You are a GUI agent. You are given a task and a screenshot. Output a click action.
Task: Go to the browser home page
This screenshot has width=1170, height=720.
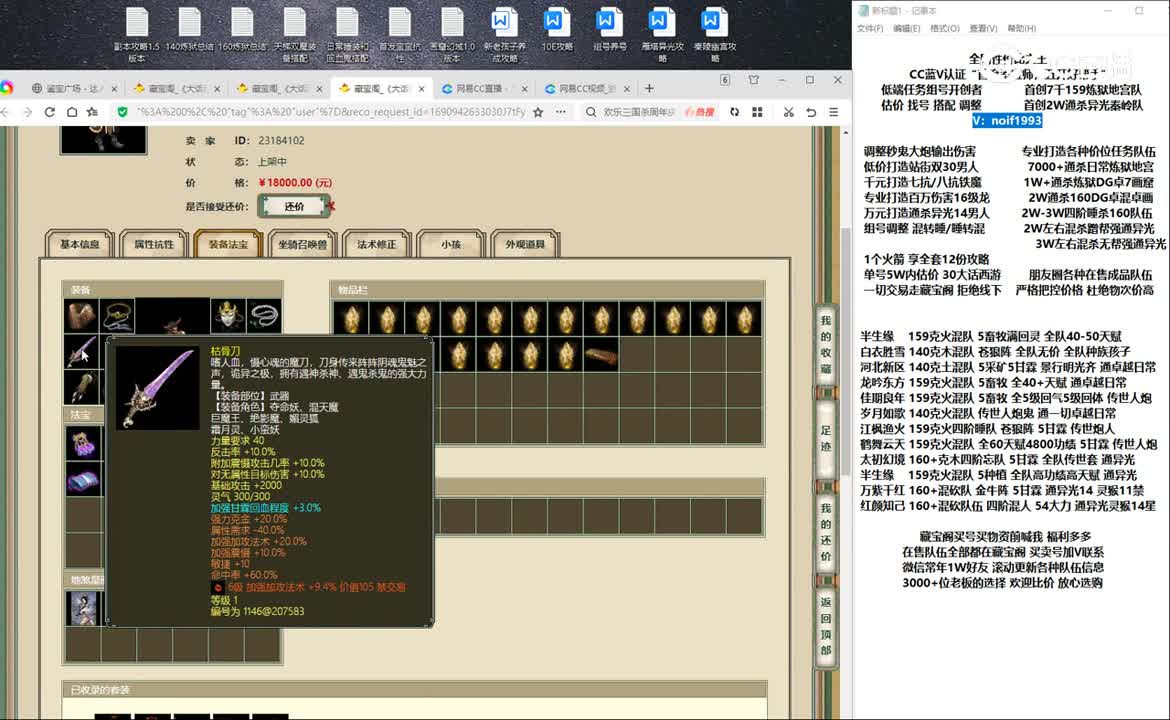[x=72, y=112]
